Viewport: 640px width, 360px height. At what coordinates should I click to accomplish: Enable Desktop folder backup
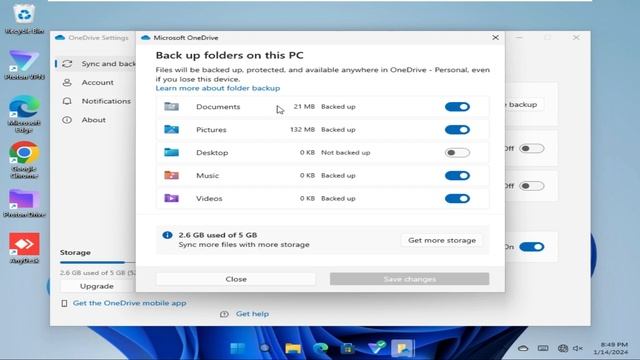pyautogui.click(x=457, y=152)
